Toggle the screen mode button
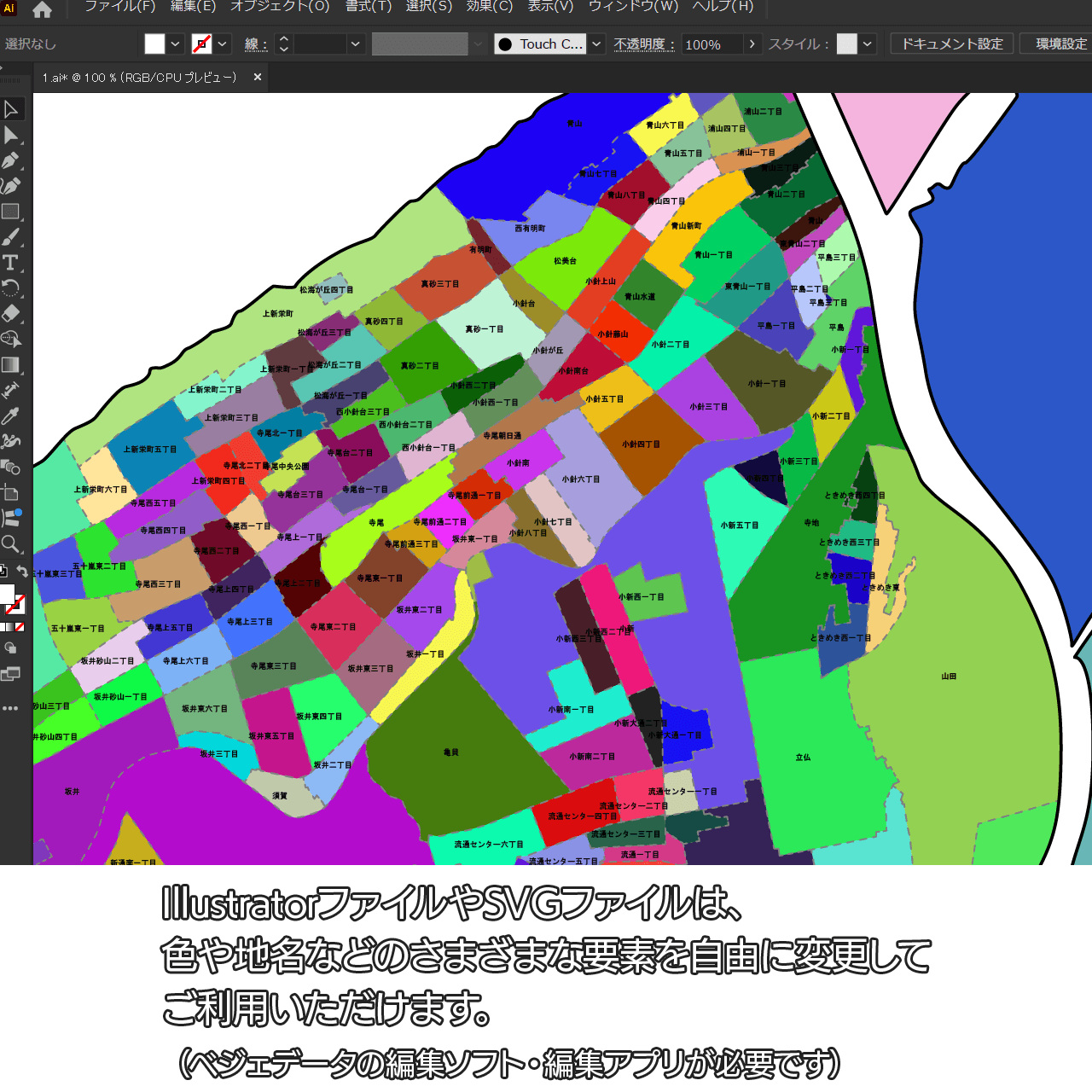Screen dimensions: 1092x1092 pyautogui.click(x=11, y=675)
